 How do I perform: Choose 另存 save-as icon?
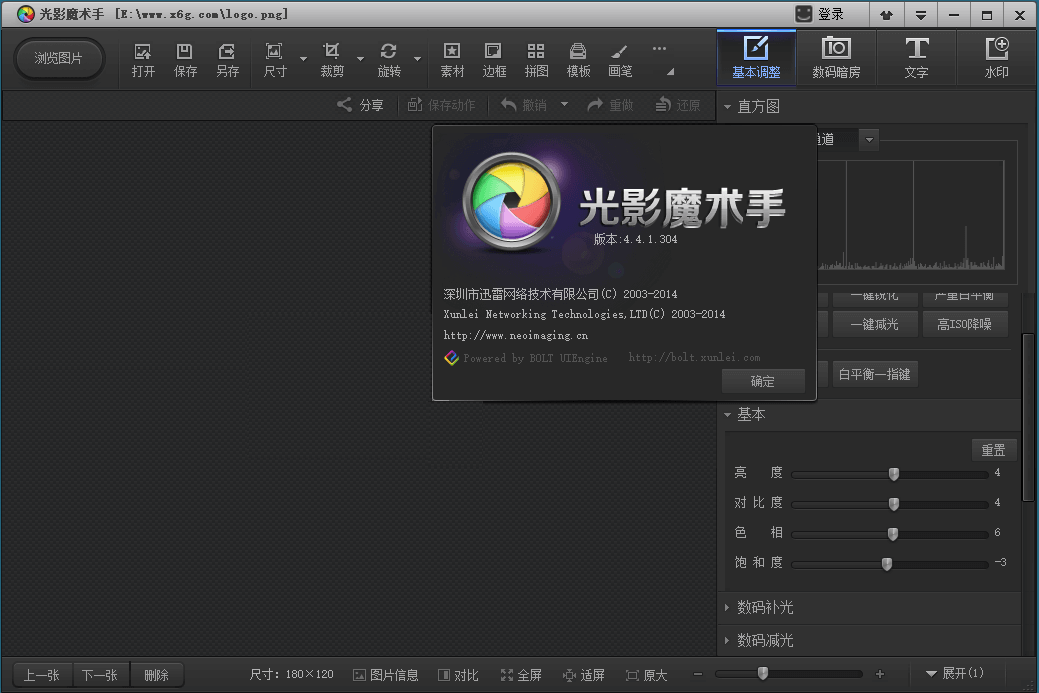click(227, 60)
